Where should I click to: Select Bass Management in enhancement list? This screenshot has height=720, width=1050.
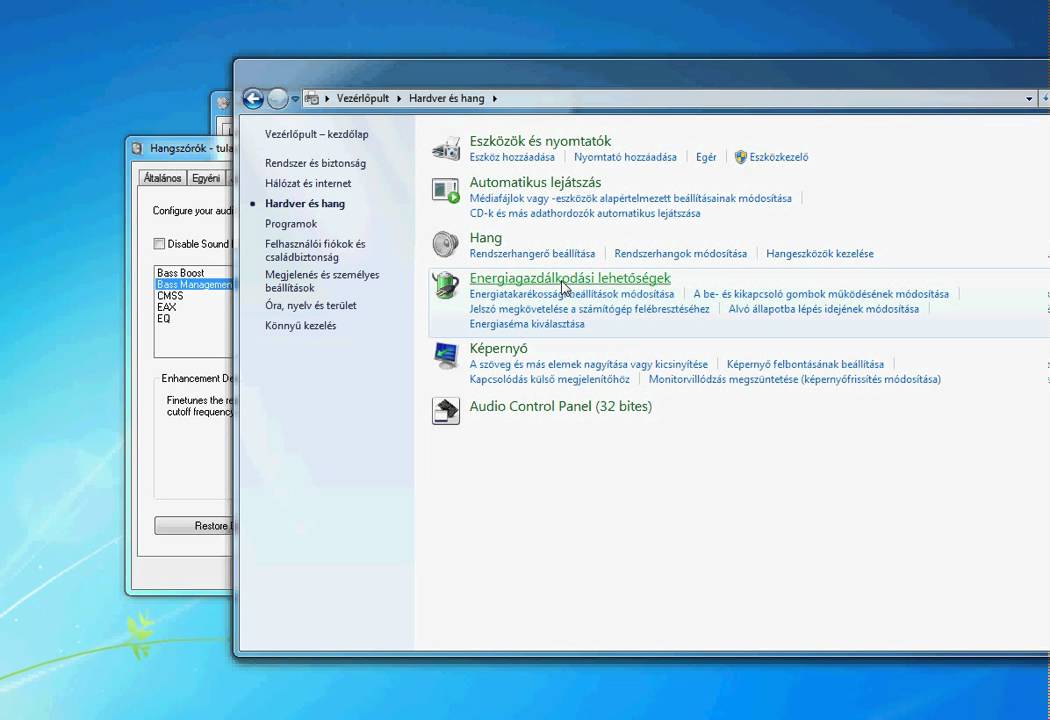pyautogui.click(x=194, y=285)
